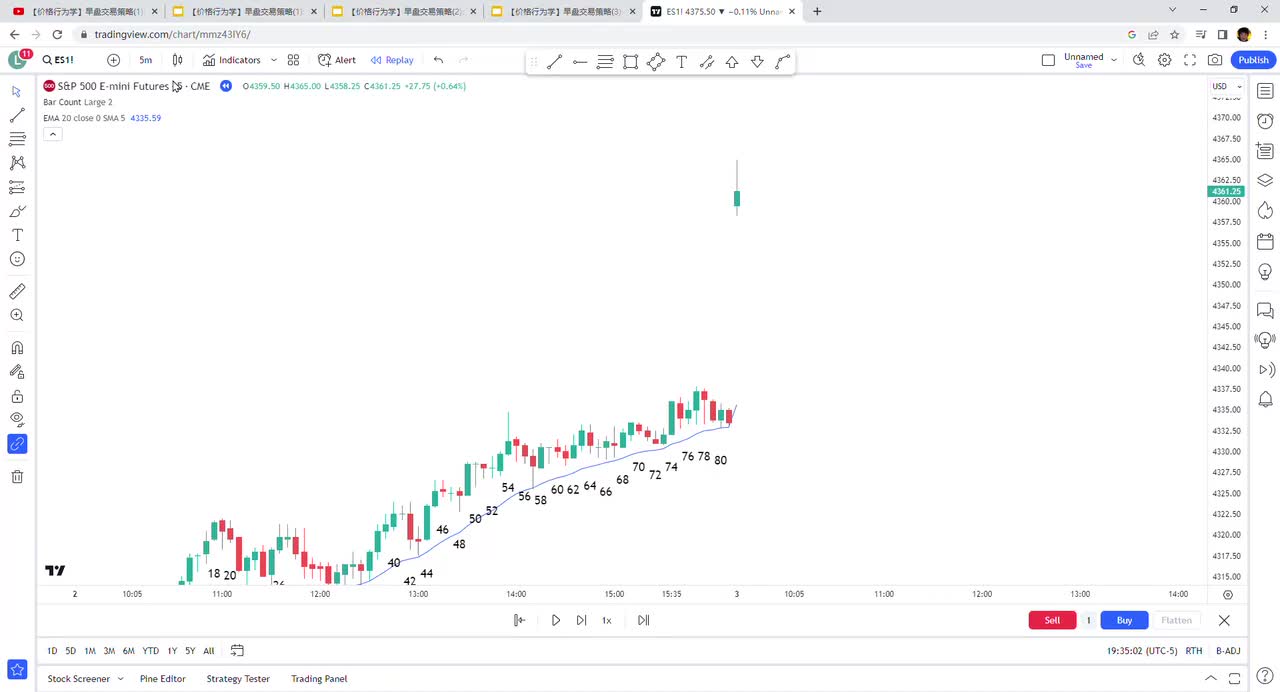1280x692 pixels.
Task: Step replay forward one bar
Action: 581,620
